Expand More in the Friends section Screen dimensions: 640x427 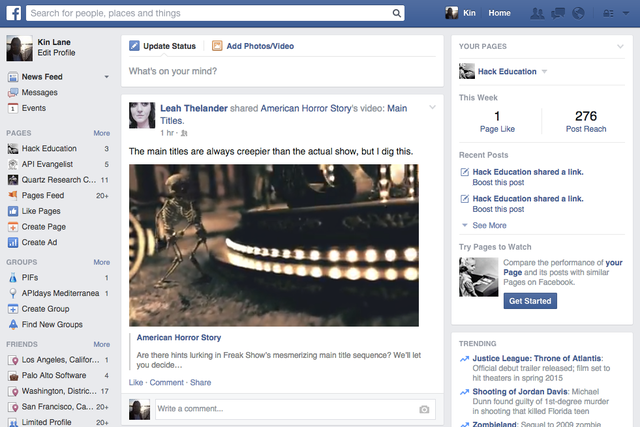coord(102,345)
